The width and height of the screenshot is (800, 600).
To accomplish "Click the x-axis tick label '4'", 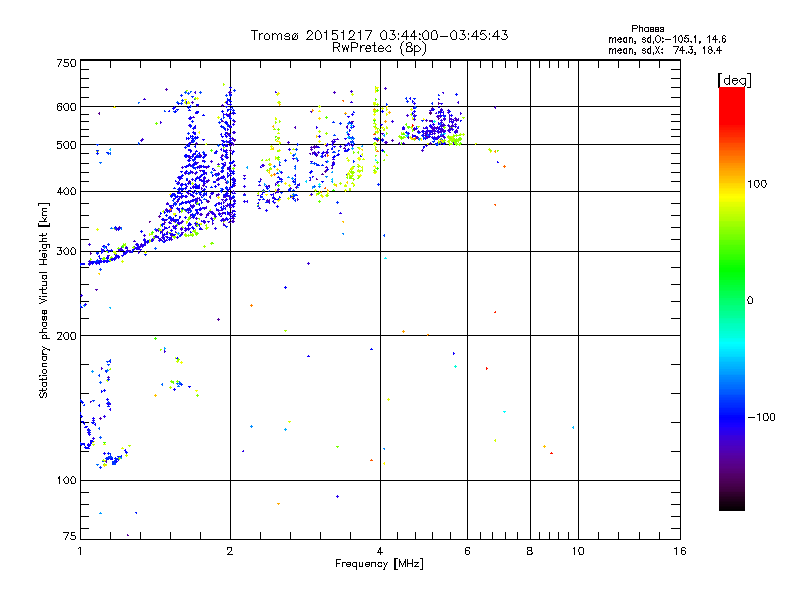I will tap(380, 551).
